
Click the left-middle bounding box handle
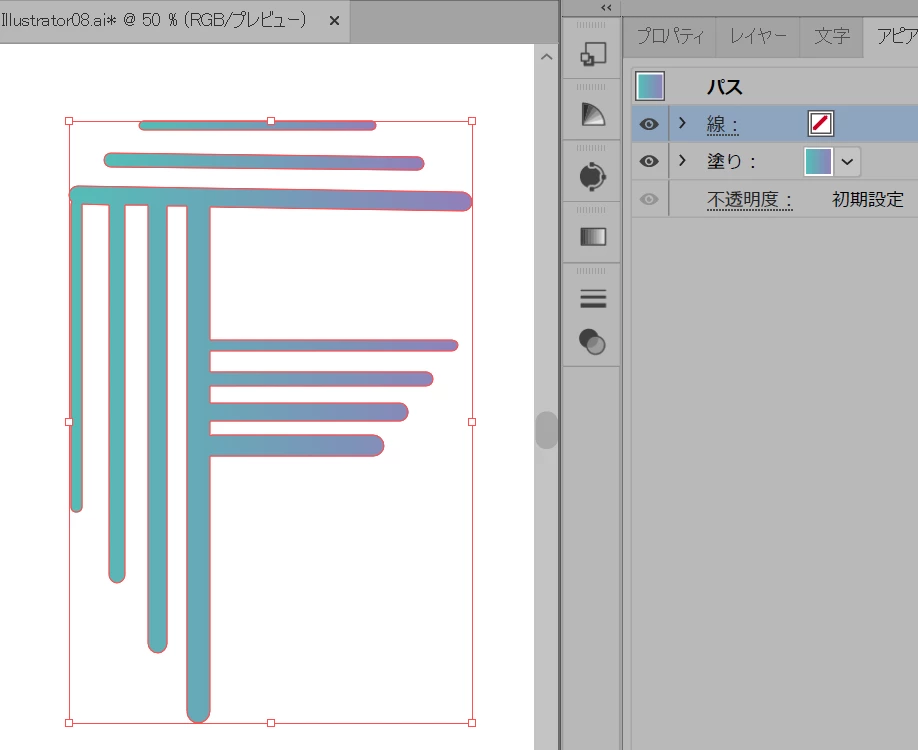click(69, 422)
